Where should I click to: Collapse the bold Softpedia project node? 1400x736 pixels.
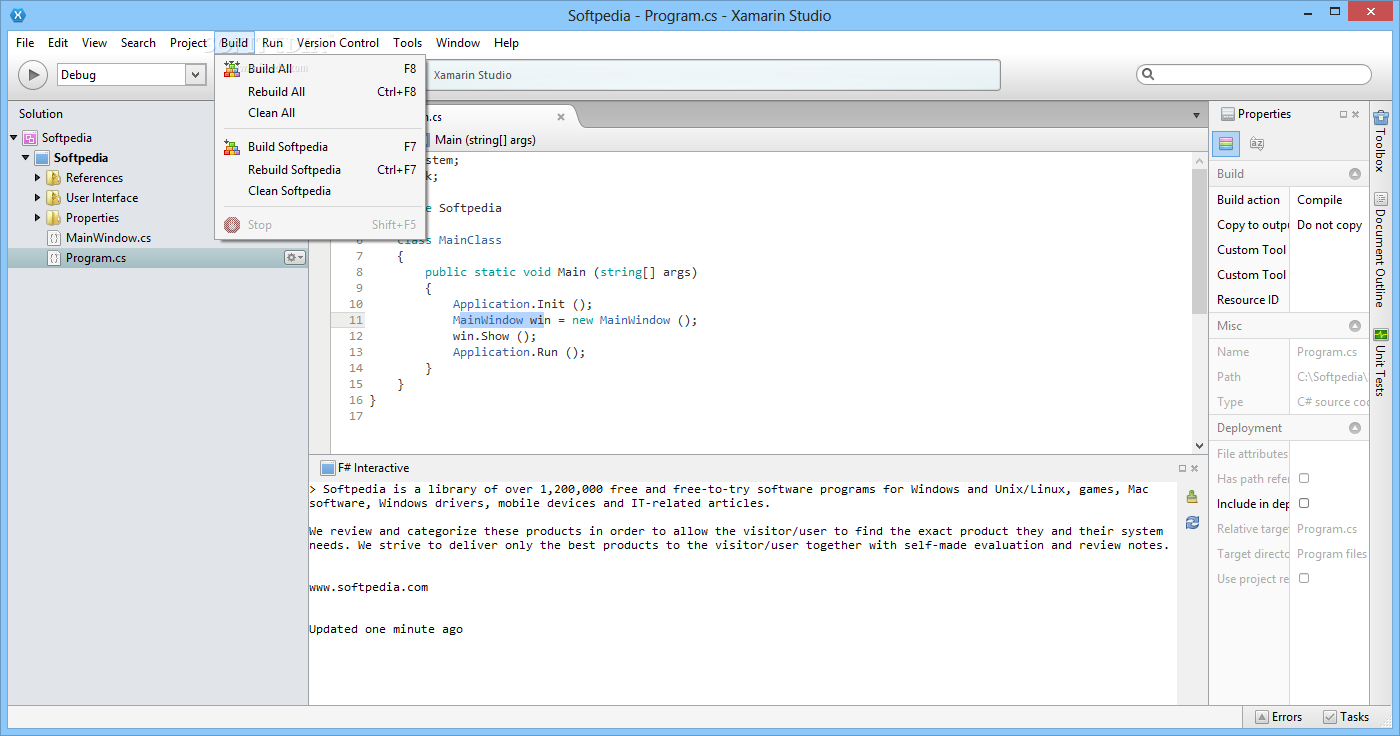[x=26, y=158]
